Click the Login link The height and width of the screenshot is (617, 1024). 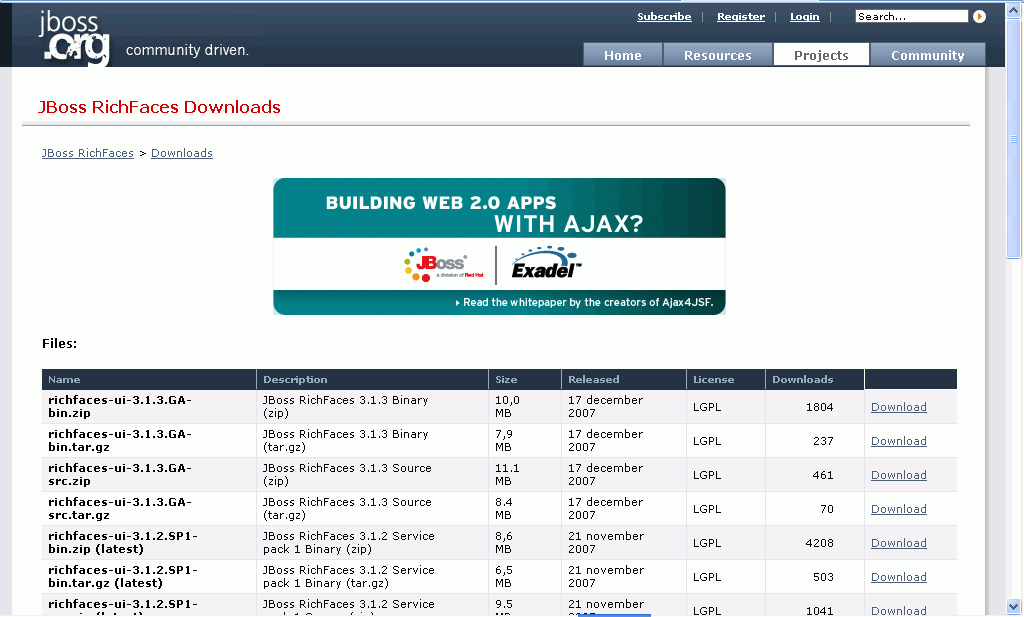pyautogui.click(x=805, y=17)
